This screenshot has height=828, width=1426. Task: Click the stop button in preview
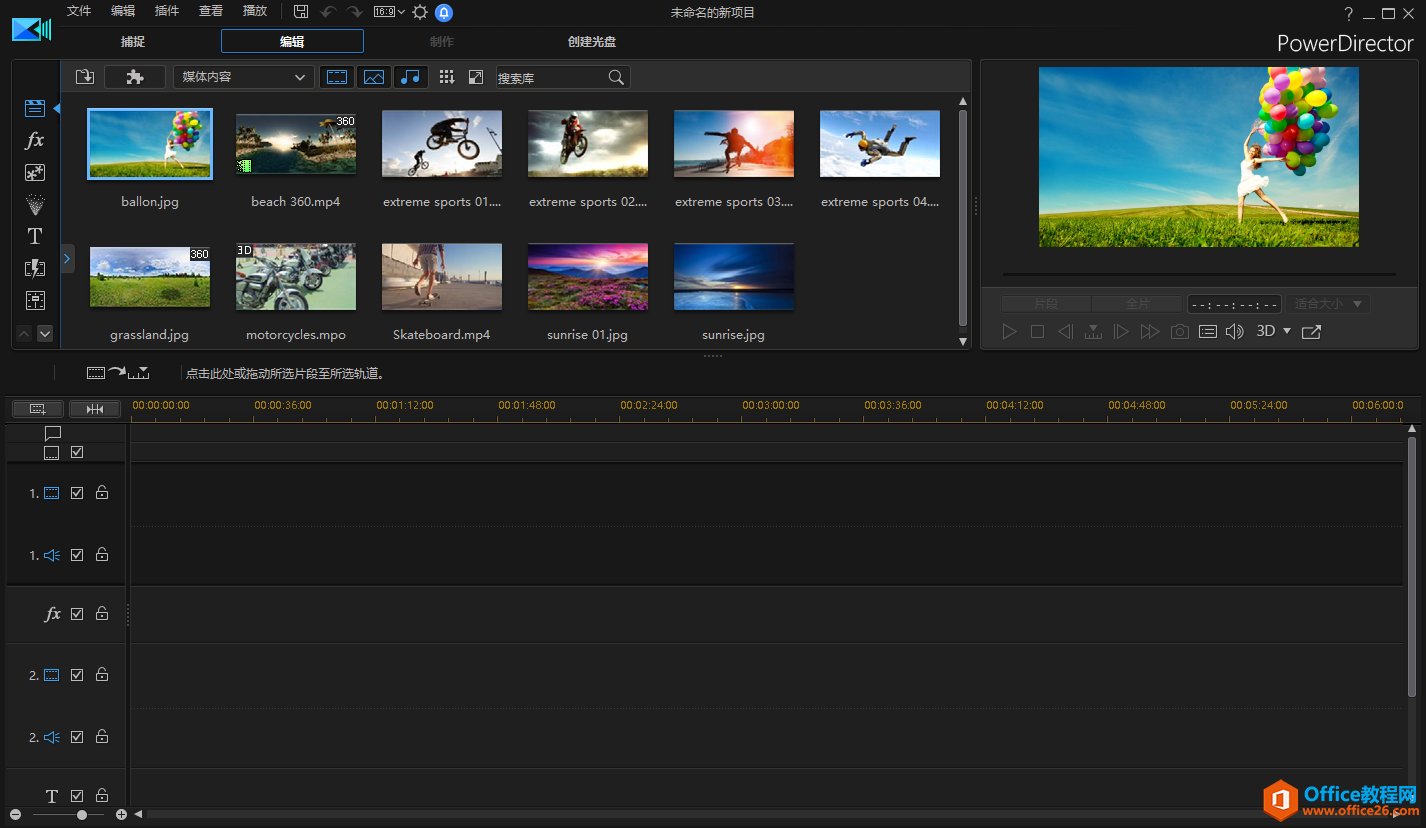point(1037,331)
